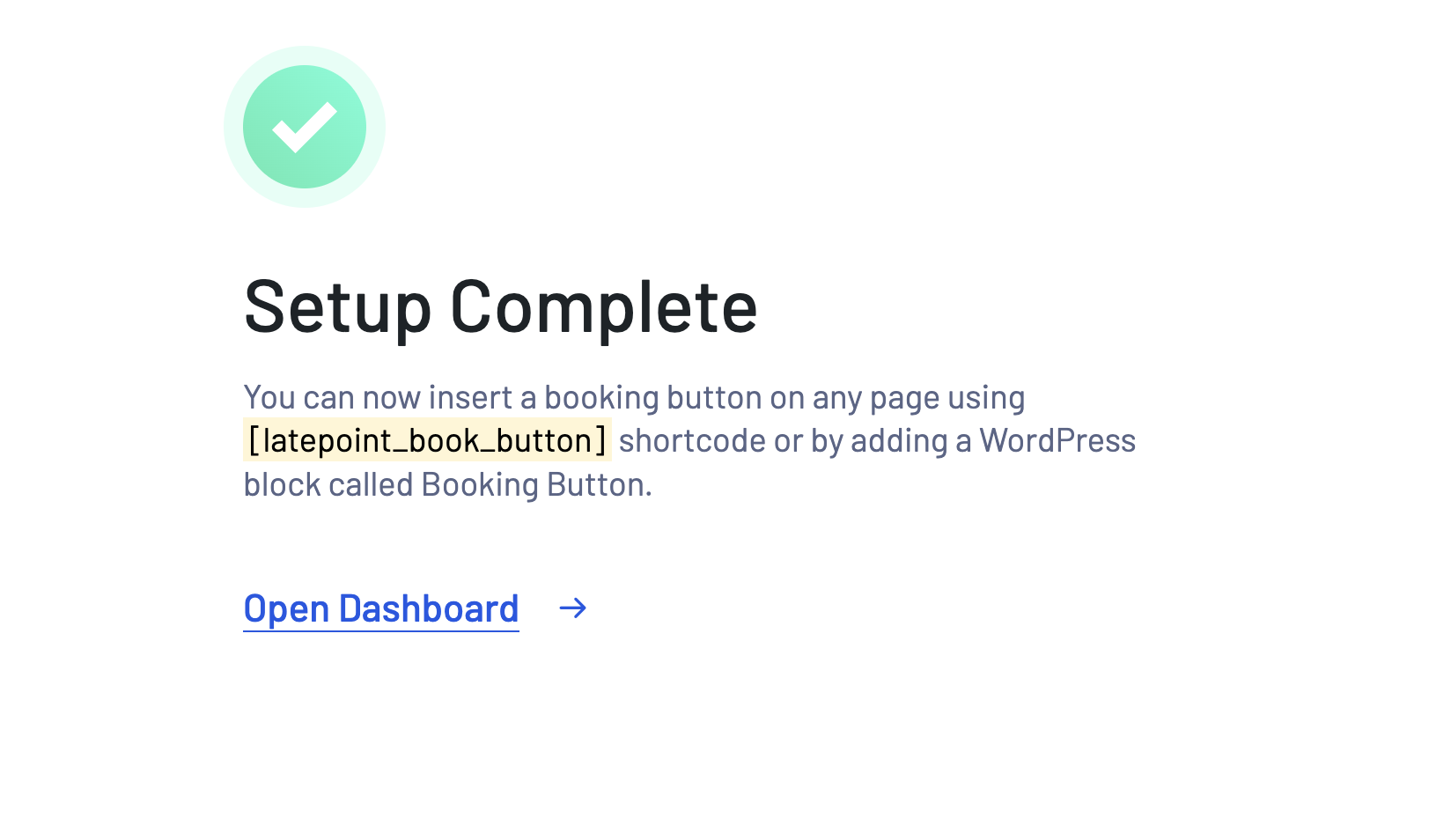Click the word WordPress in the description

pos(1057,440)
